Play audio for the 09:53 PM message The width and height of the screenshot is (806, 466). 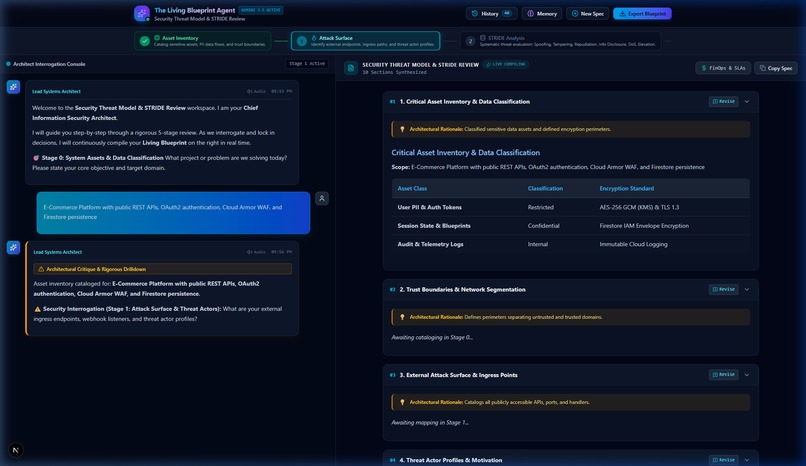coord(256,91)
